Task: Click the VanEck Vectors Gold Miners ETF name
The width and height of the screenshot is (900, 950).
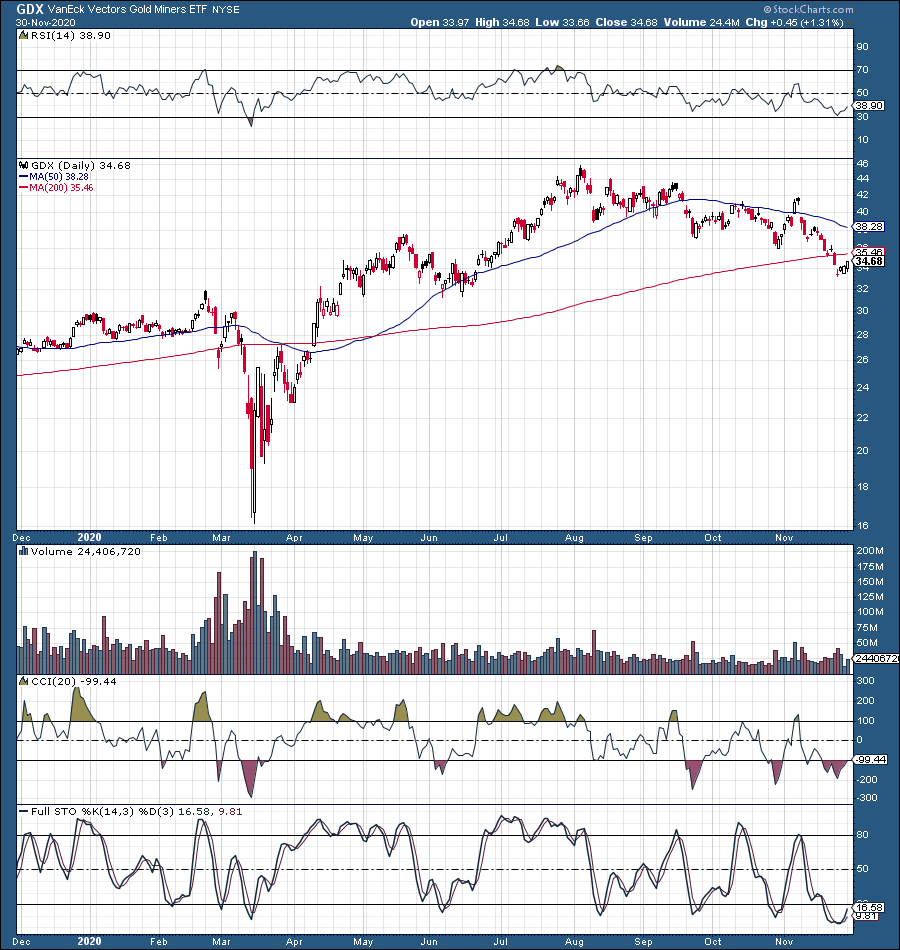Action: pyautogui.click(x=127, y=10)
